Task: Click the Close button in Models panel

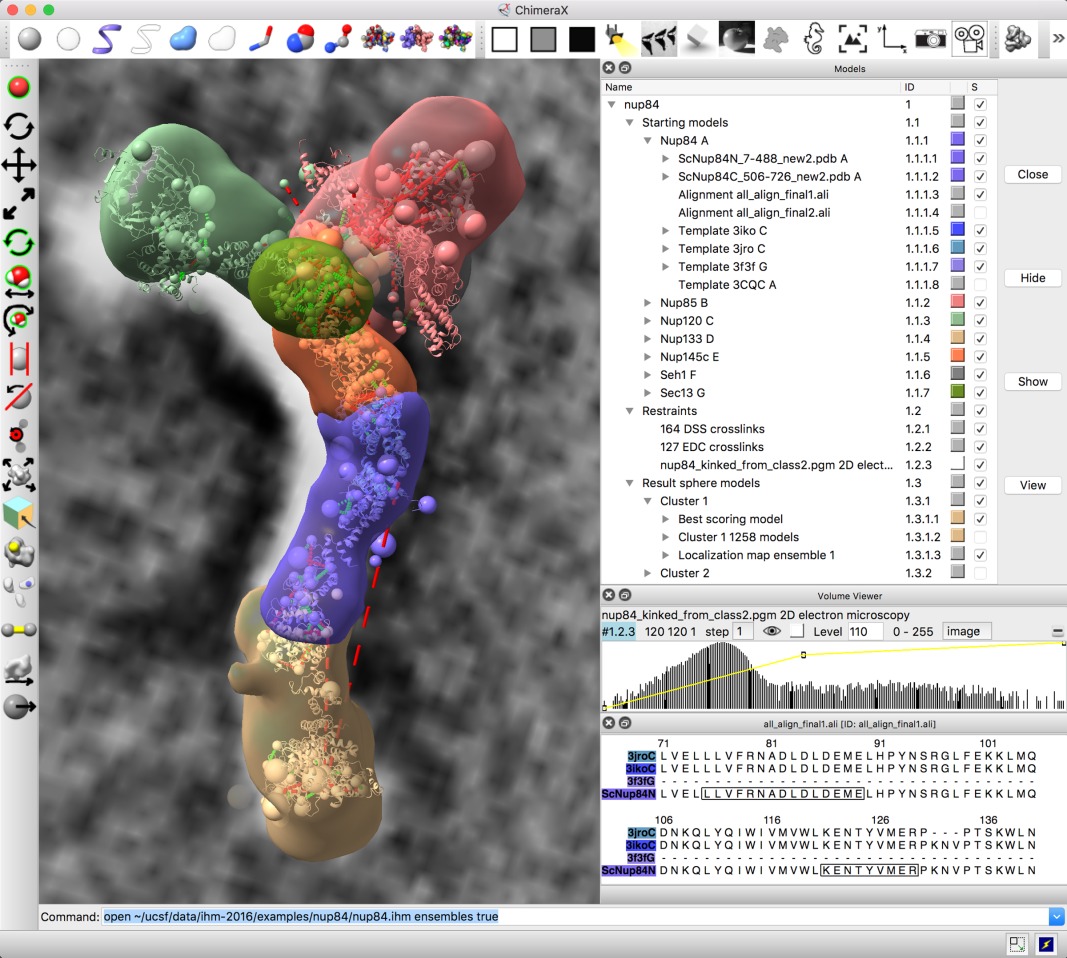Action: coord(1032,174)
